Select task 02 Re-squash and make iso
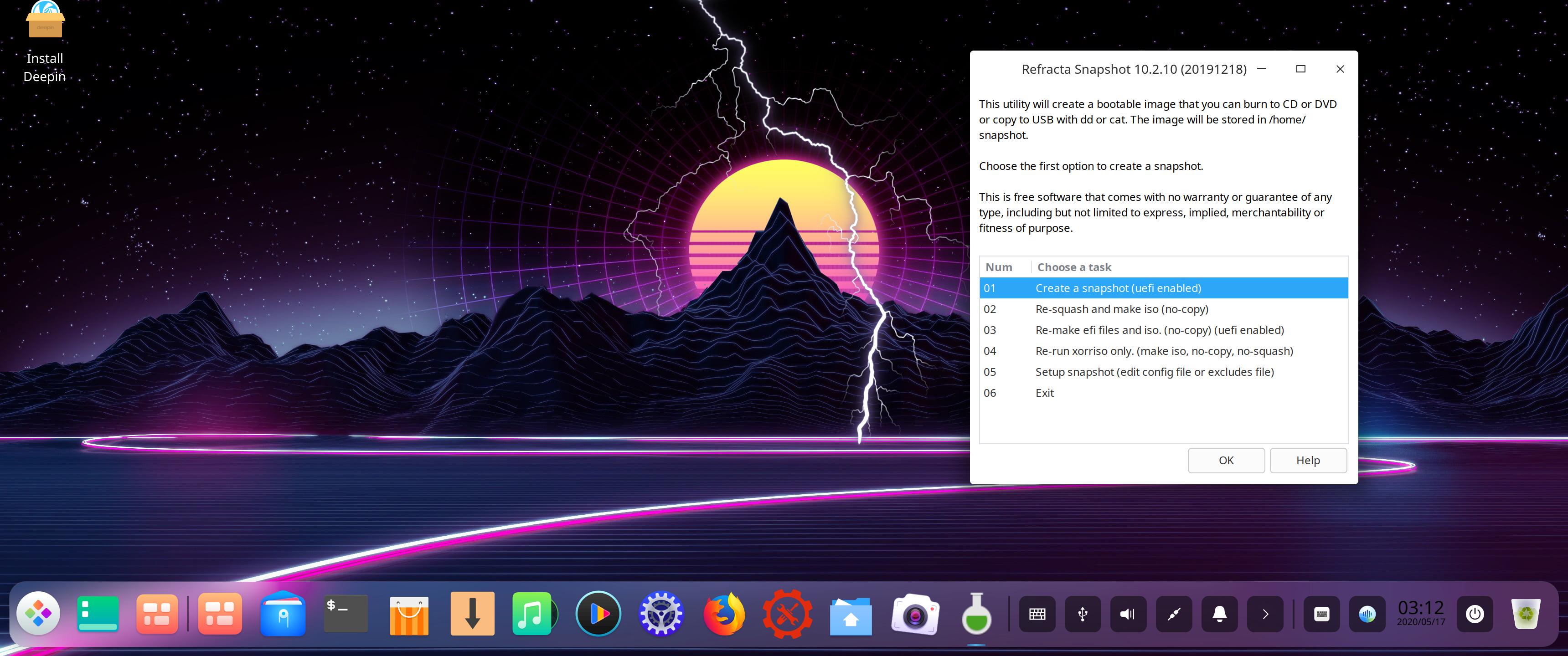 (1164, 309)
